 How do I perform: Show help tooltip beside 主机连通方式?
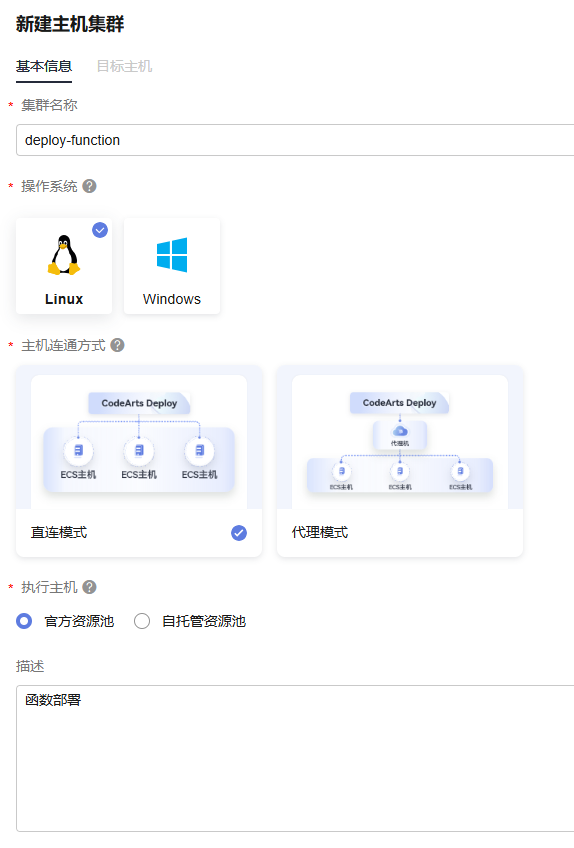pyautogui.click(x=117, y=345)
